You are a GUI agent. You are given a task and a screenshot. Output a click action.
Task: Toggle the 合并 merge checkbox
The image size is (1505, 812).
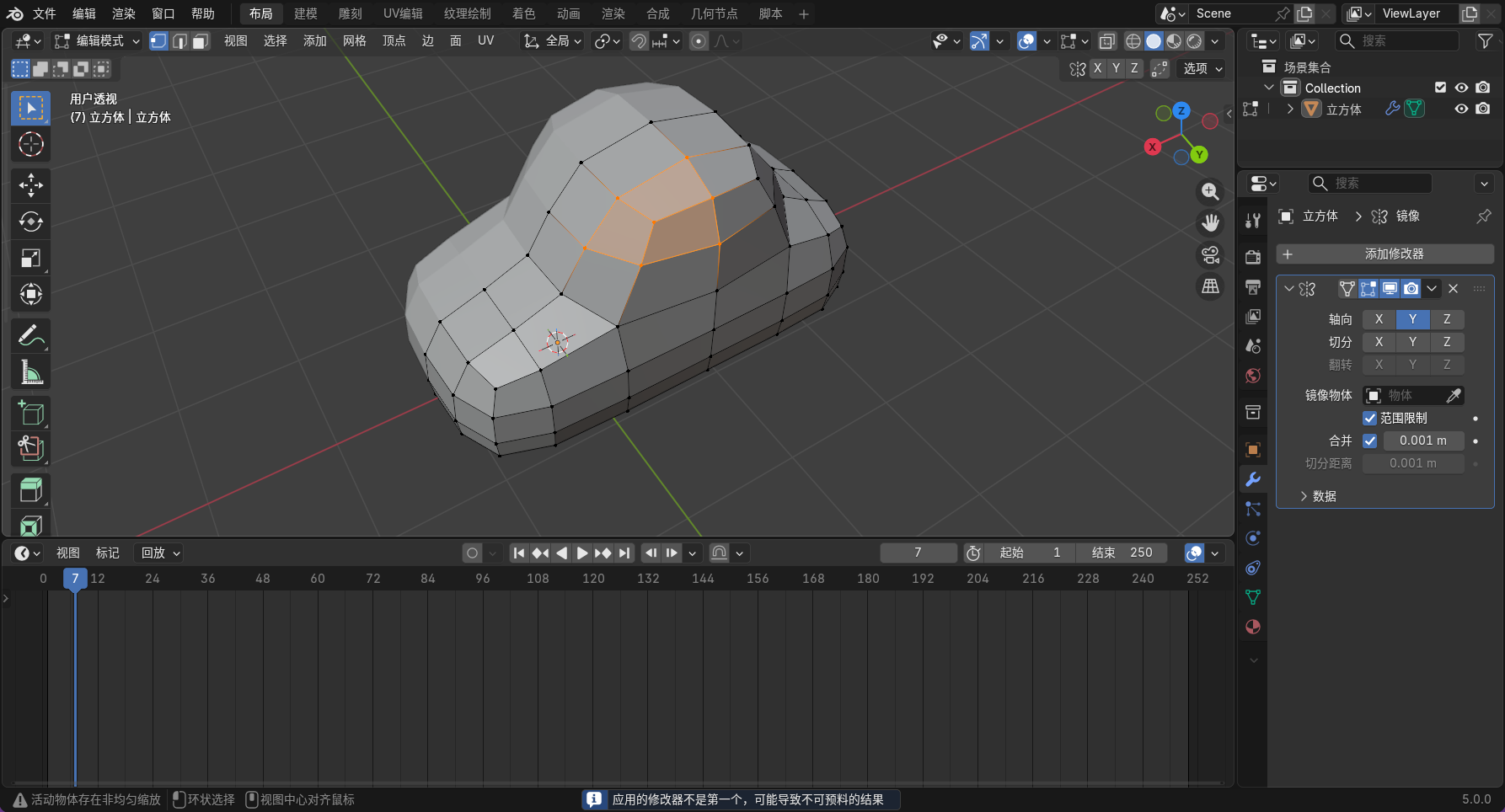pos(1370,441)
